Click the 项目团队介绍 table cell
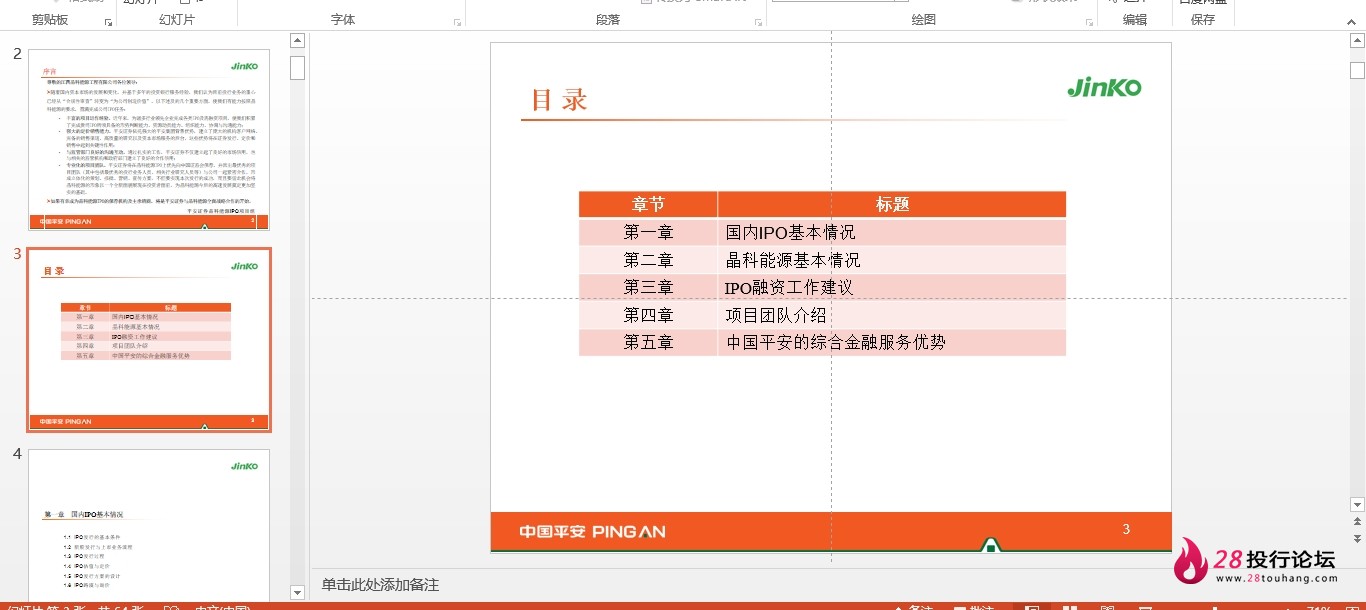Viewport: 1366px width, 610px height. 892,315
